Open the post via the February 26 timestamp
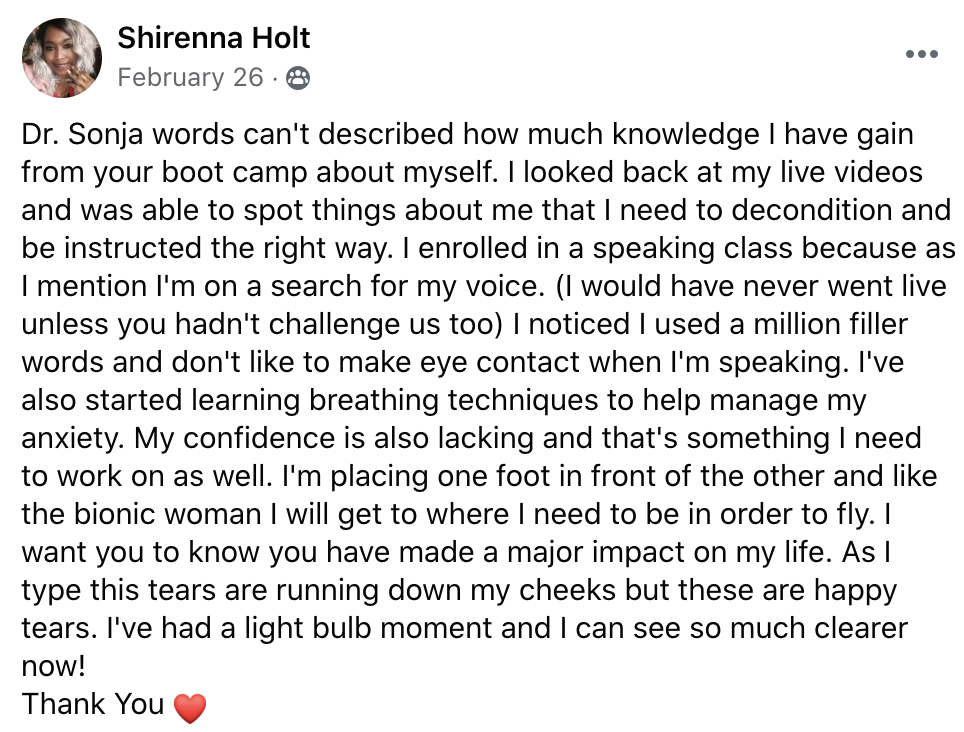 (191, 78)
